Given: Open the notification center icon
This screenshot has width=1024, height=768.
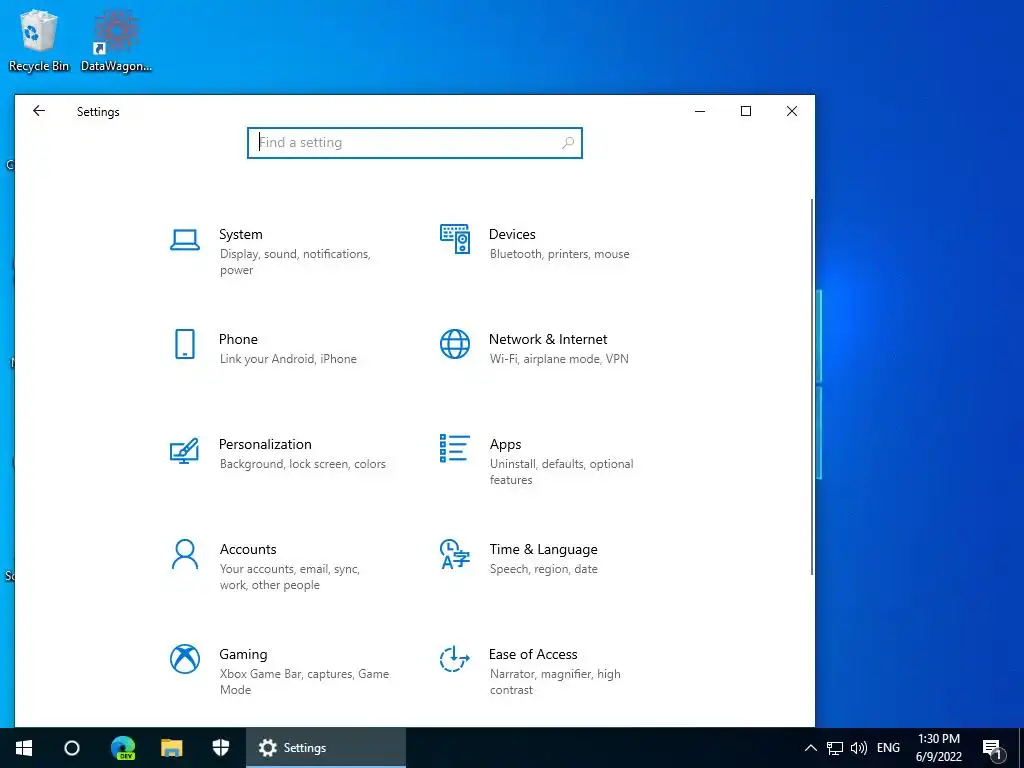Looking at the screenshot, I should 992,748.
